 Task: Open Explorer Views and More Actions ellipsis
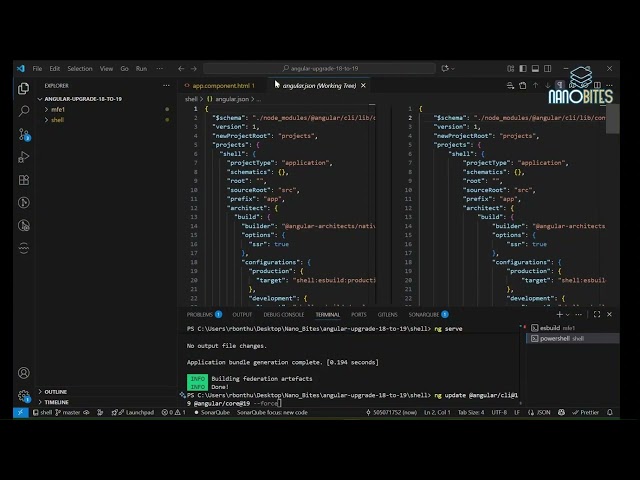pyautogui.click(x=166, y=85)
